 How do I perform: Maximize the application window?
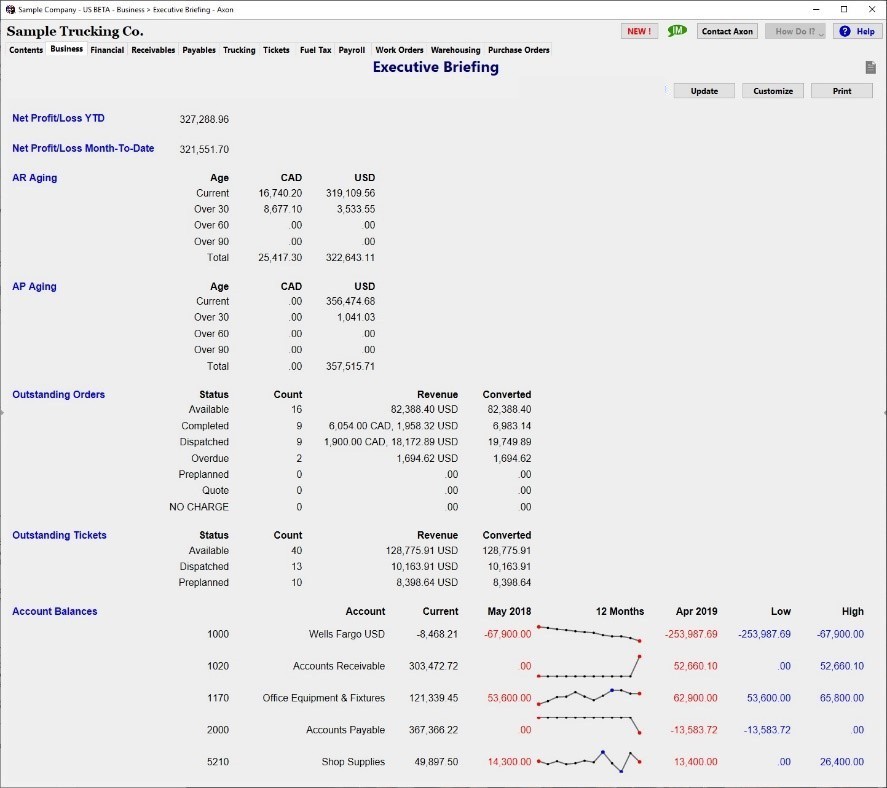843,9
